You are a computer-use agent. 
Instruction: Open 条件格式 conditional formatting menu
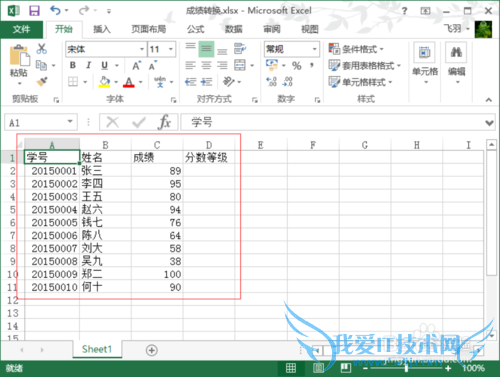coord(356,49)
